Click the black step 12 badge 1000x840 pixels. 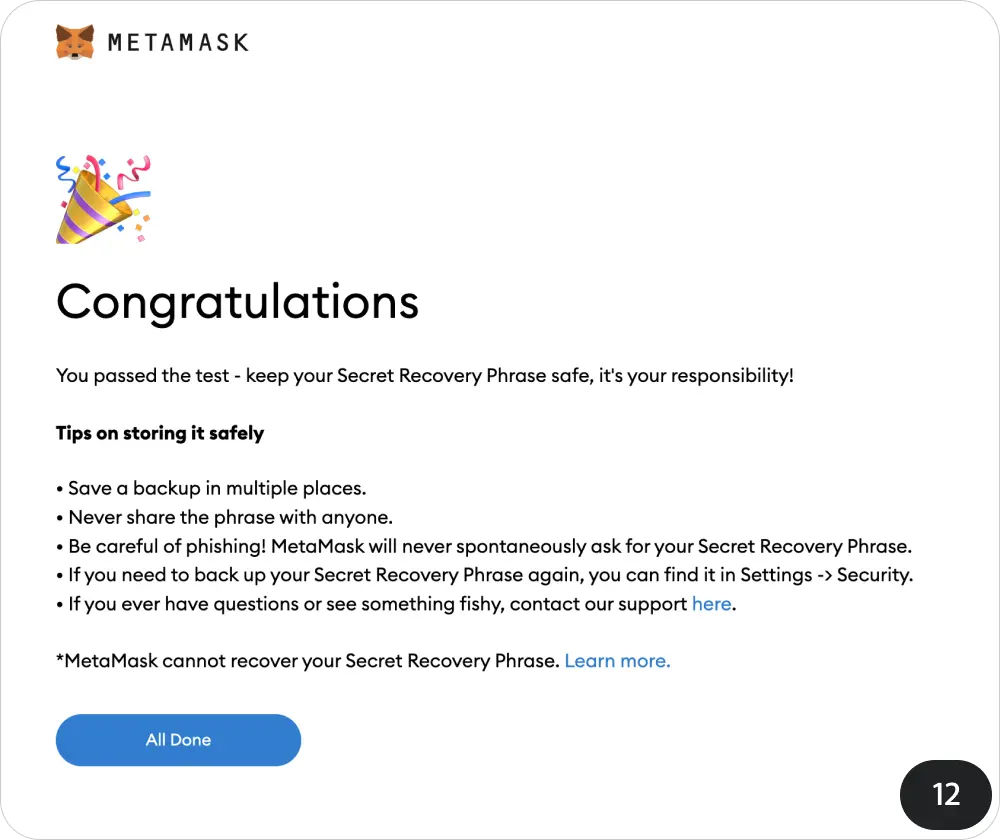pyautogui.click(x=945, y=794)
